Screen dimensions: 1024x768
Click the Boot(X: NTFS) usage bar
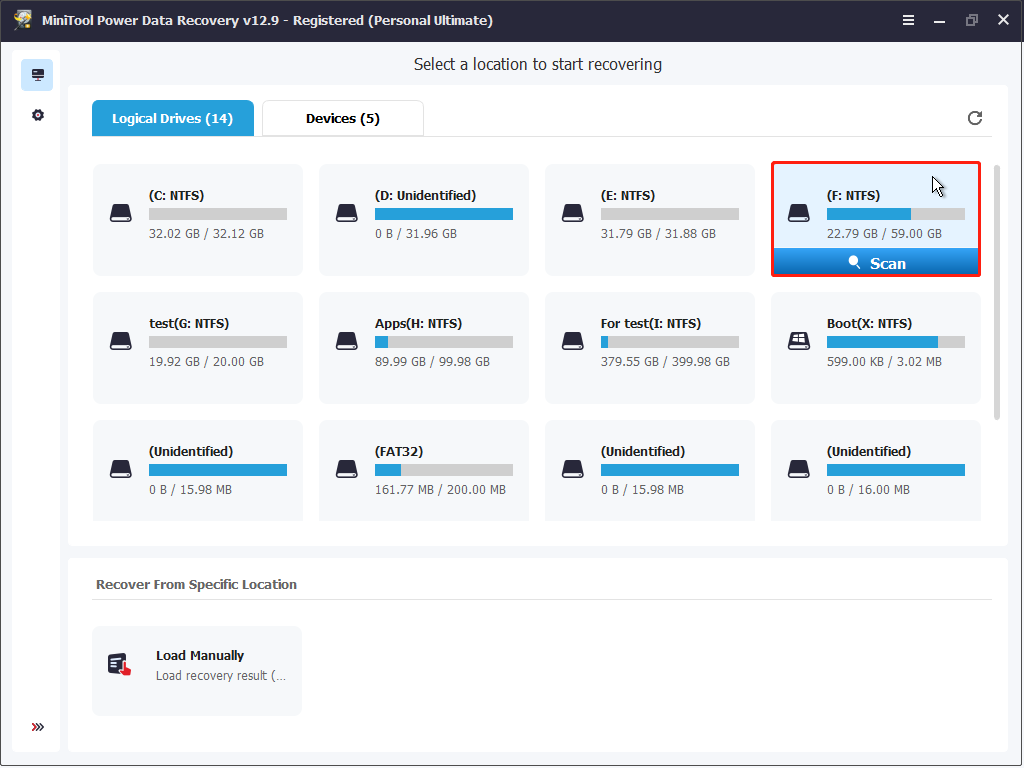895,342
